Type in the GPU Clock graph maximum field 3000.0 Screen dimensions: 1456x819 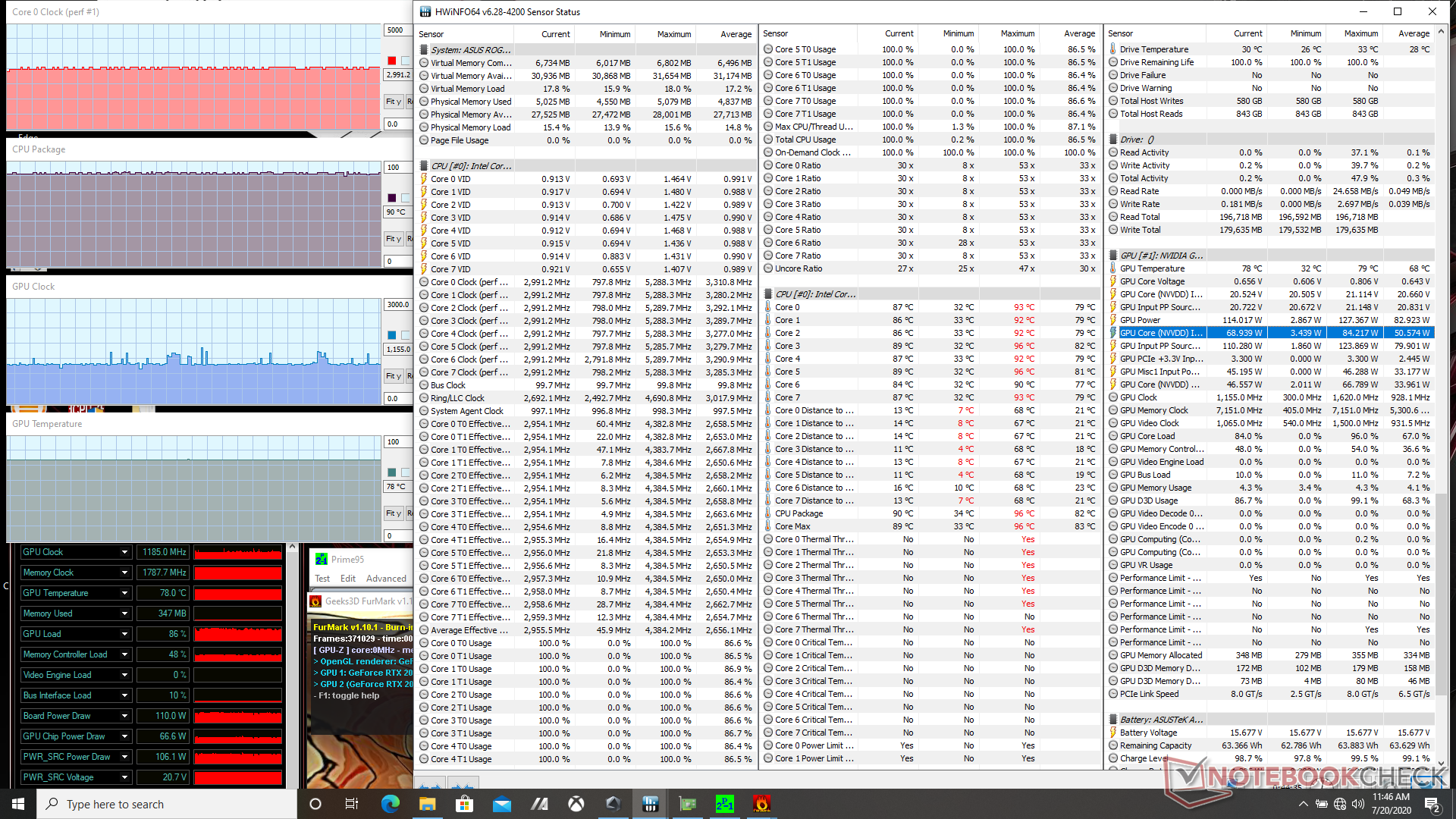click(397, 305)
